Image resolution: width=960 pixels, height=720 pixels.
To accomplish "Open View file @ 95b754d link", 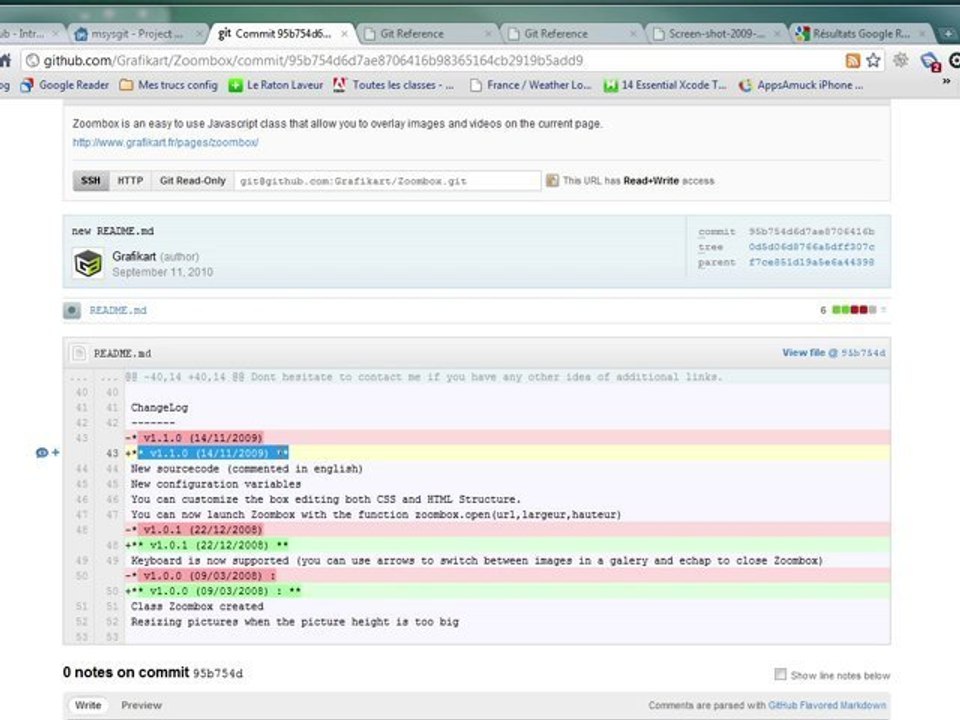I will (x=834, y=353).
